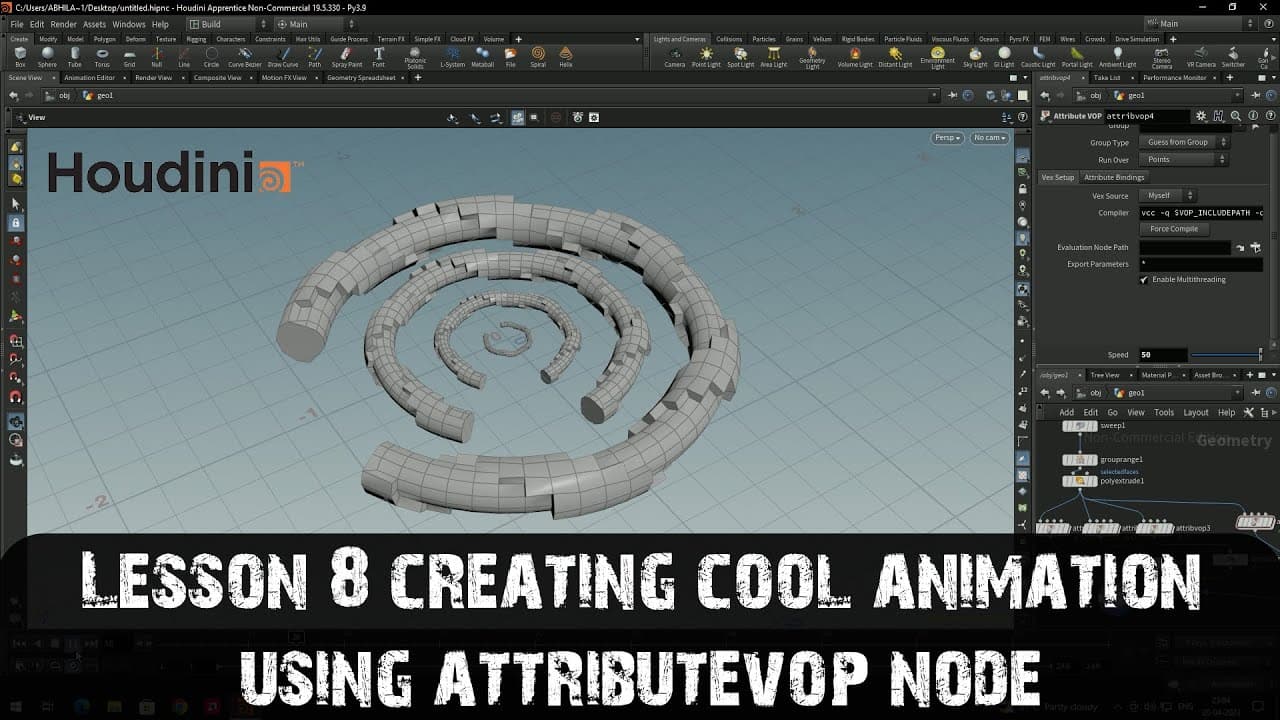Screen dimensions: 1280x720
Task: Click the Export Parameters field
Action: [x=1200, y=264]
